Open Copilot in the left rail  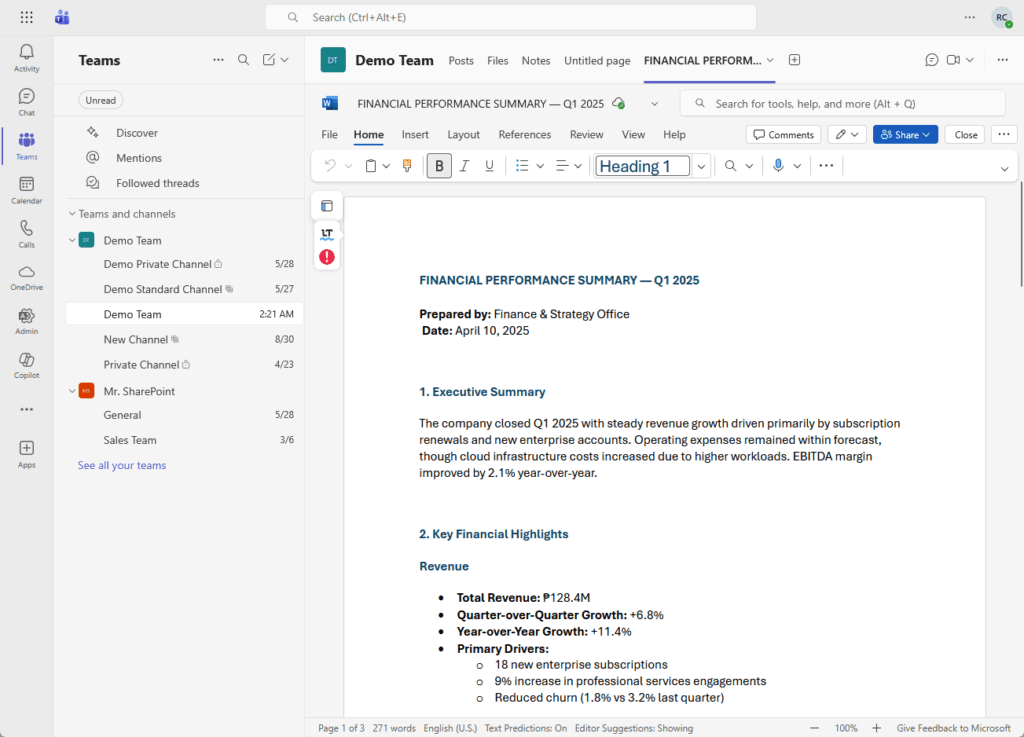[x=26, y=366]
